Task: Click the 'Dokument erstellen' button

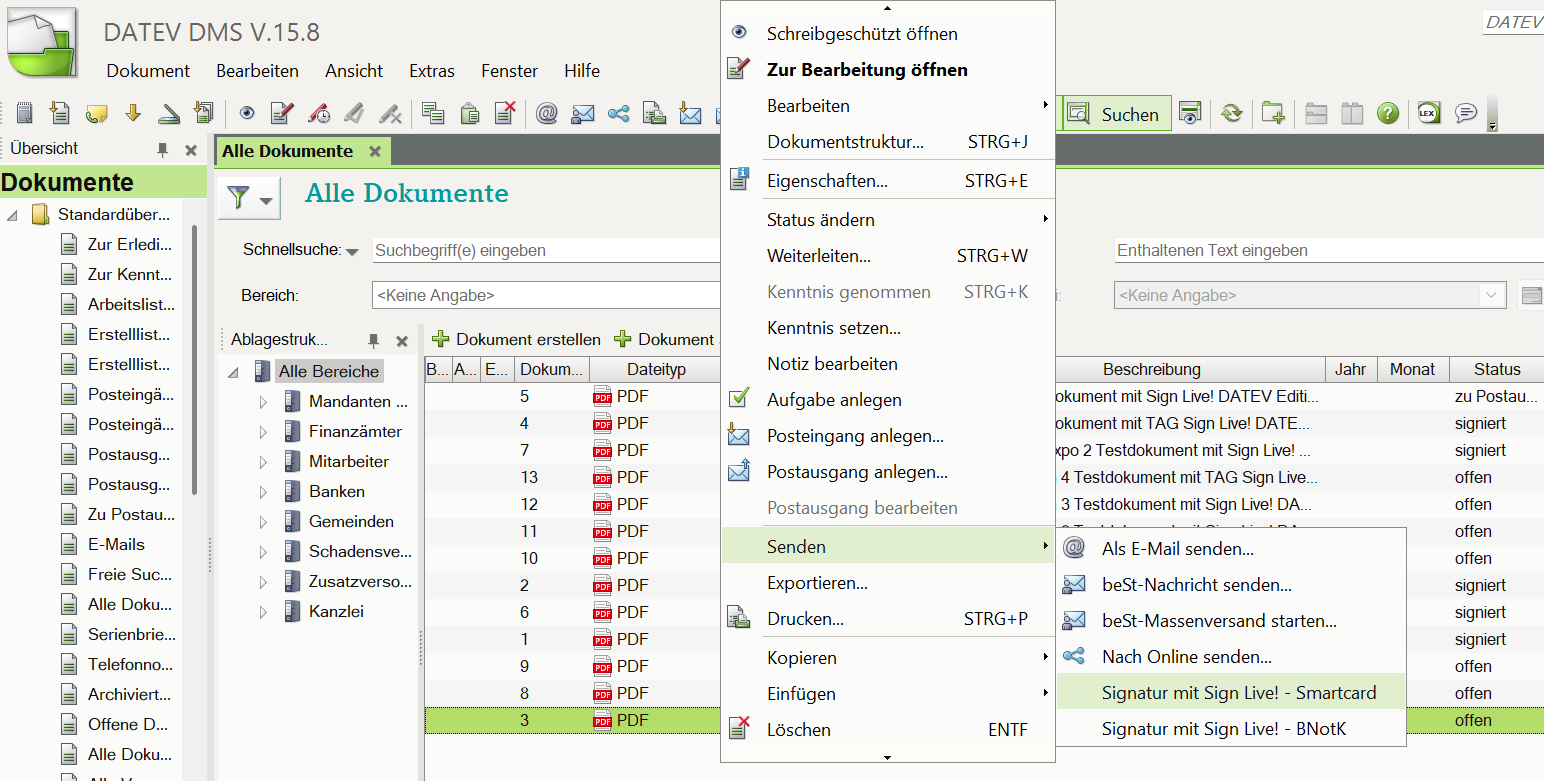Action: 516,340
